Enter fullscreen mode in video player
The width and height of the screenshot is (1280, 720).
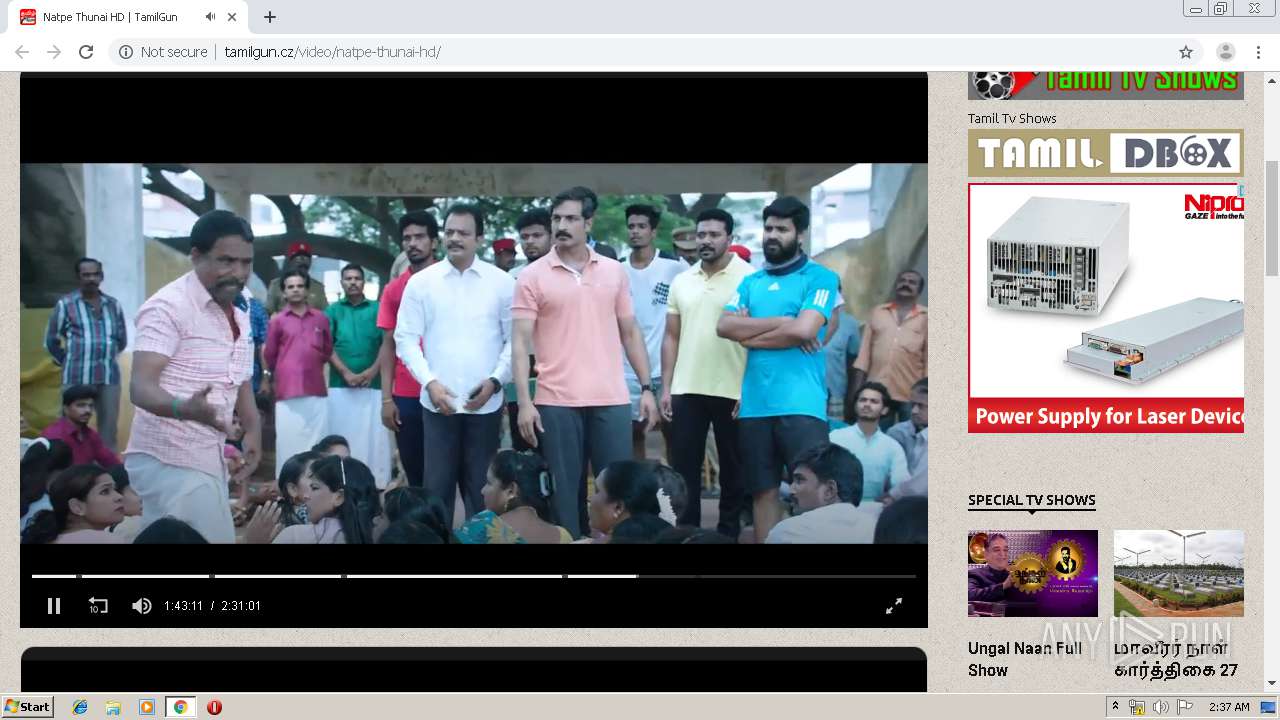pos(894,606)
